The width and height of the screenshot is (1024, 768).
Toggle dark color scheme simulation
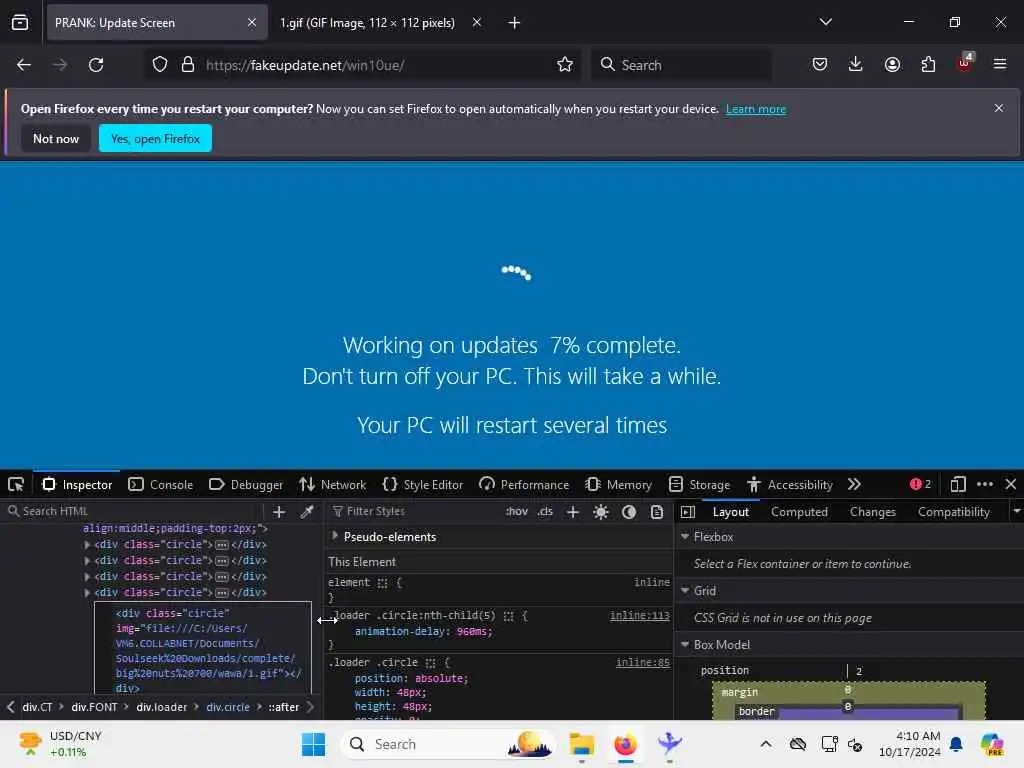[x=629, y=512]
